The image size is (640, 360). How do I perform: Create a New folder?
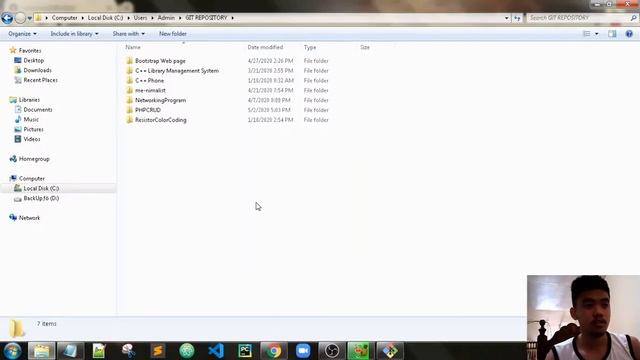(173, 34)
